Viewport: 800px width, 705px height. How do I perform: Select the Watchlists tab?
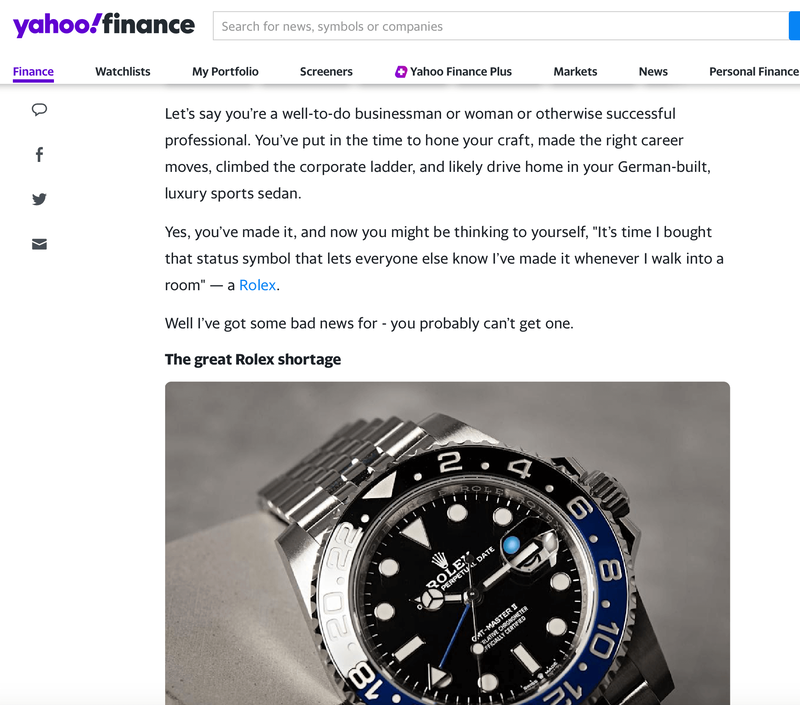(x=123, y=71)
